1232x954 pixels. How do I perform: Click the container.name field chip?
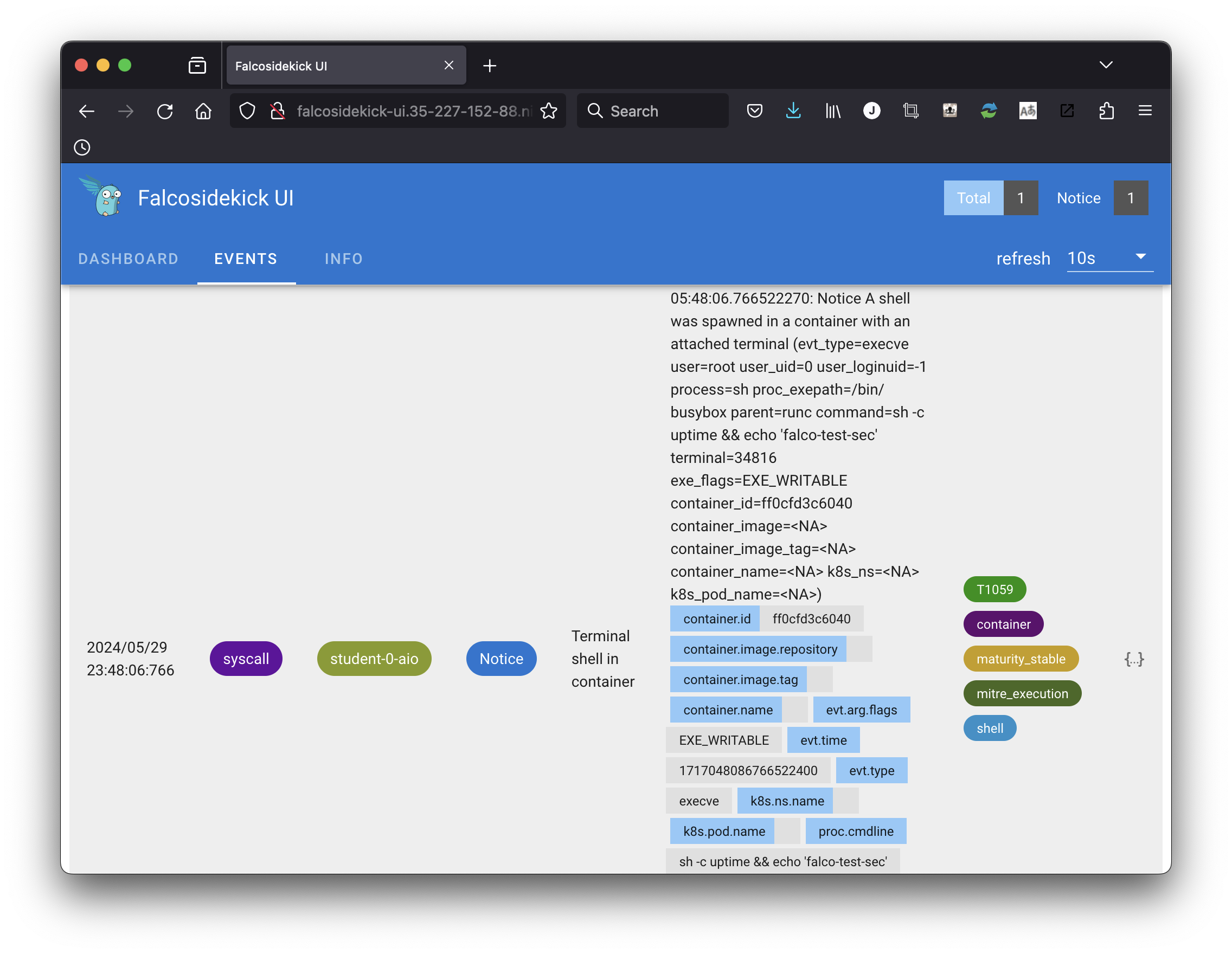726,710
